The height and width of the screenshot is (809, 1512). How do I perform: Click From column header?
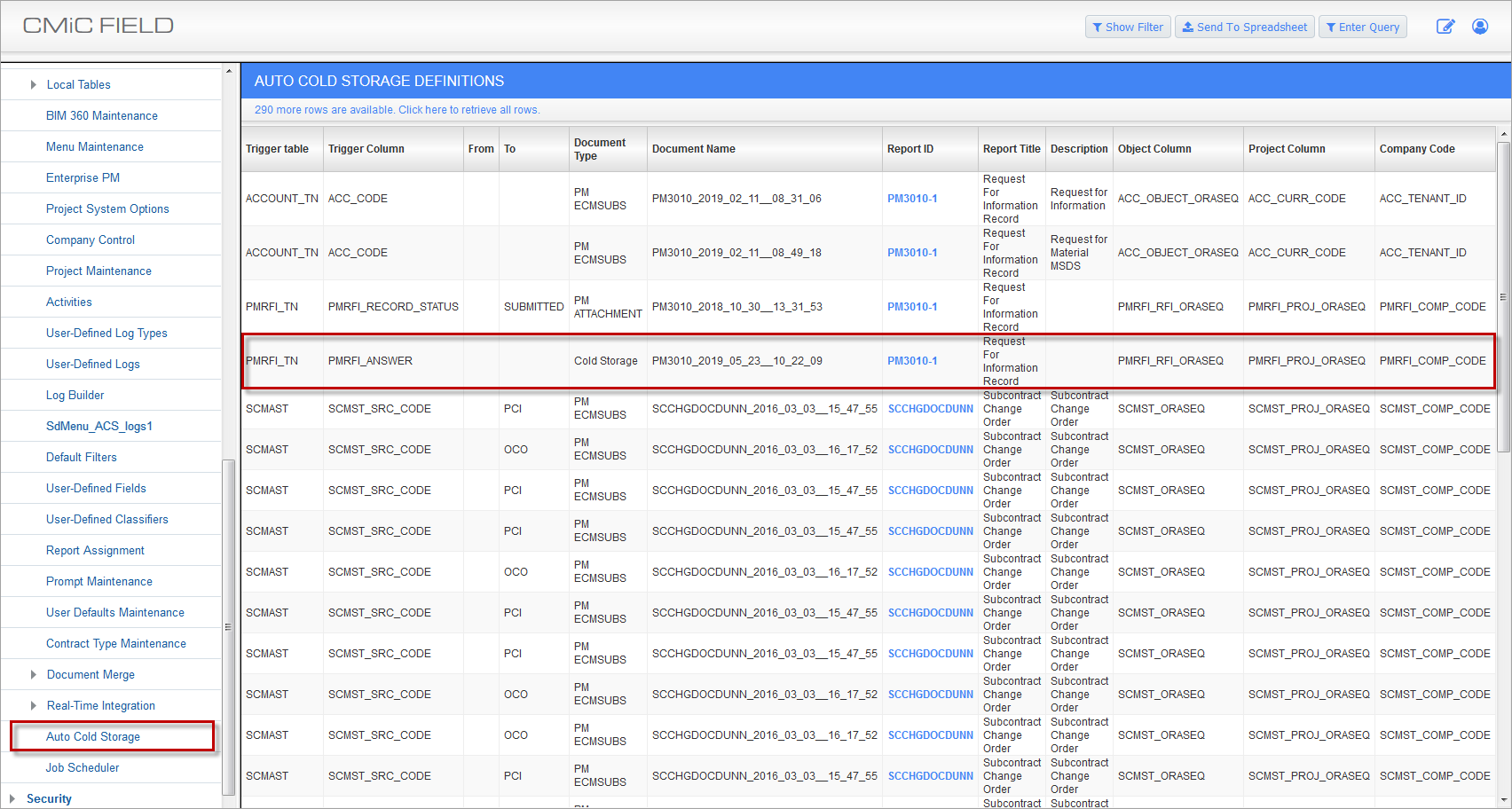point(481,149)
